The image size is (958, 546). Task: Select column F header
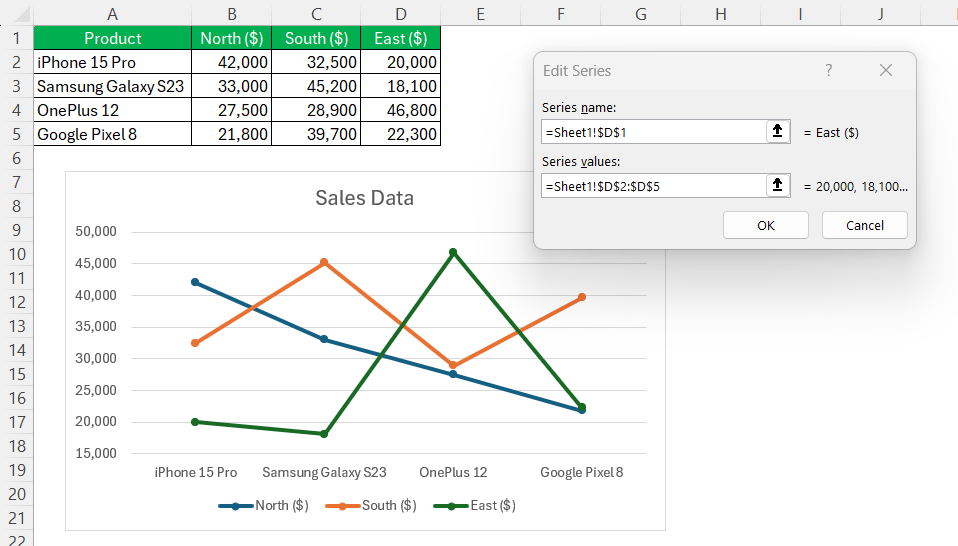(x=560, y=13)
